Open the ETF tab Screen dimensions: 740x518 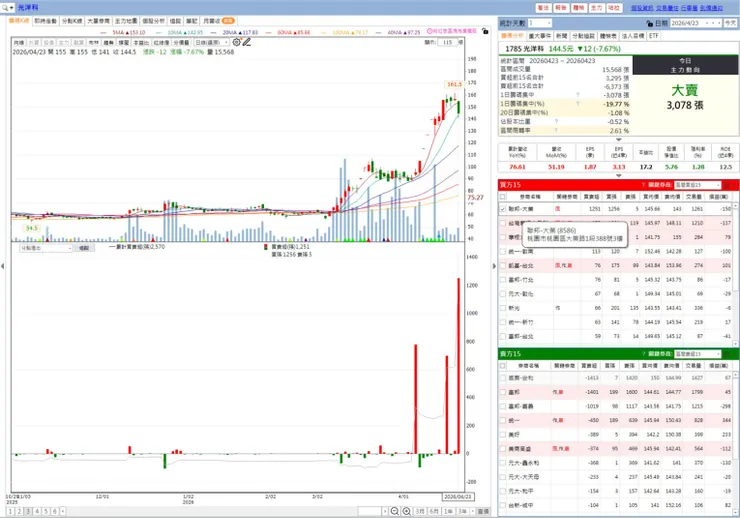click(x=654, y=36)
